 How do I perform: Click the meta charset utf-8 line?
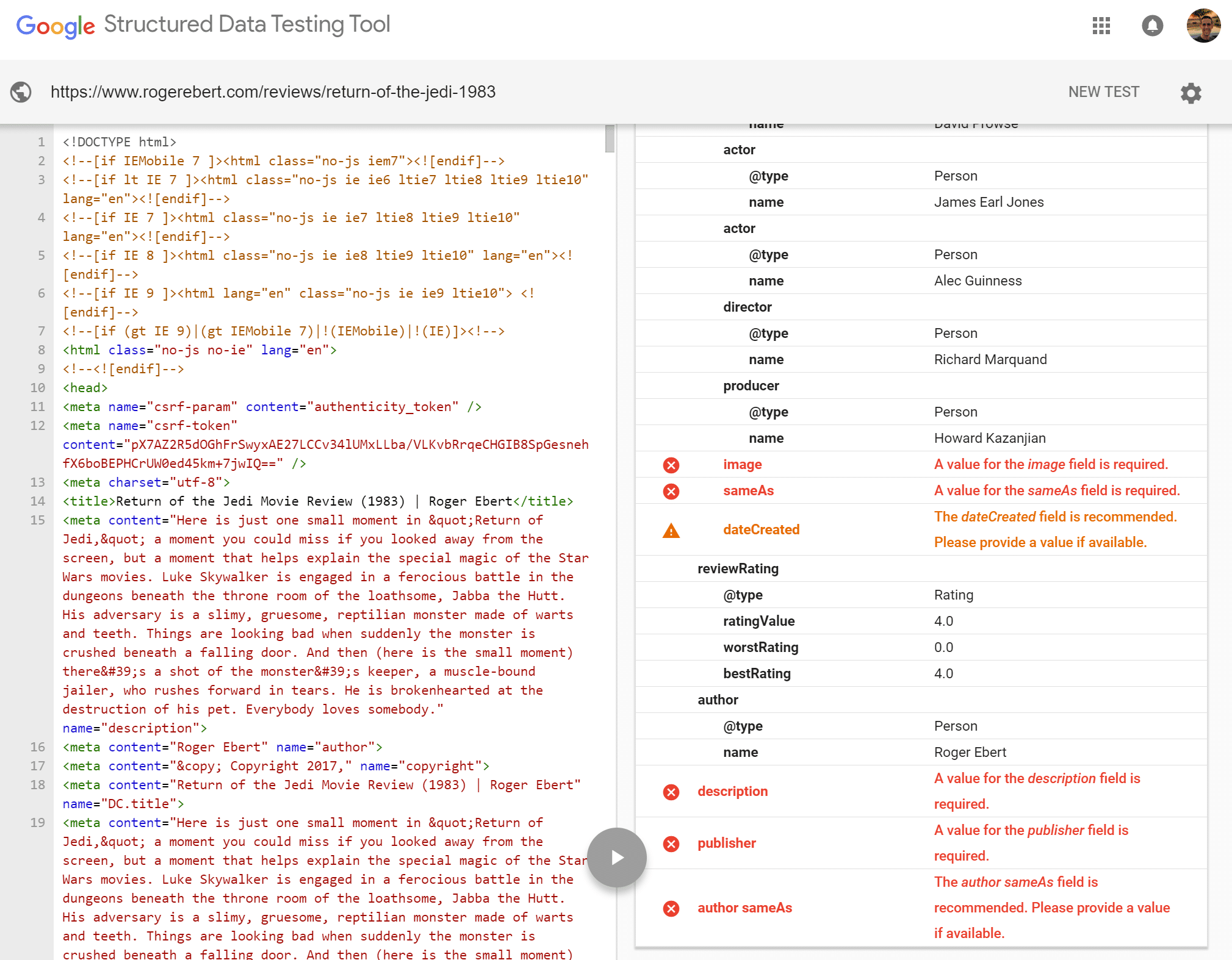pos(146,482)
